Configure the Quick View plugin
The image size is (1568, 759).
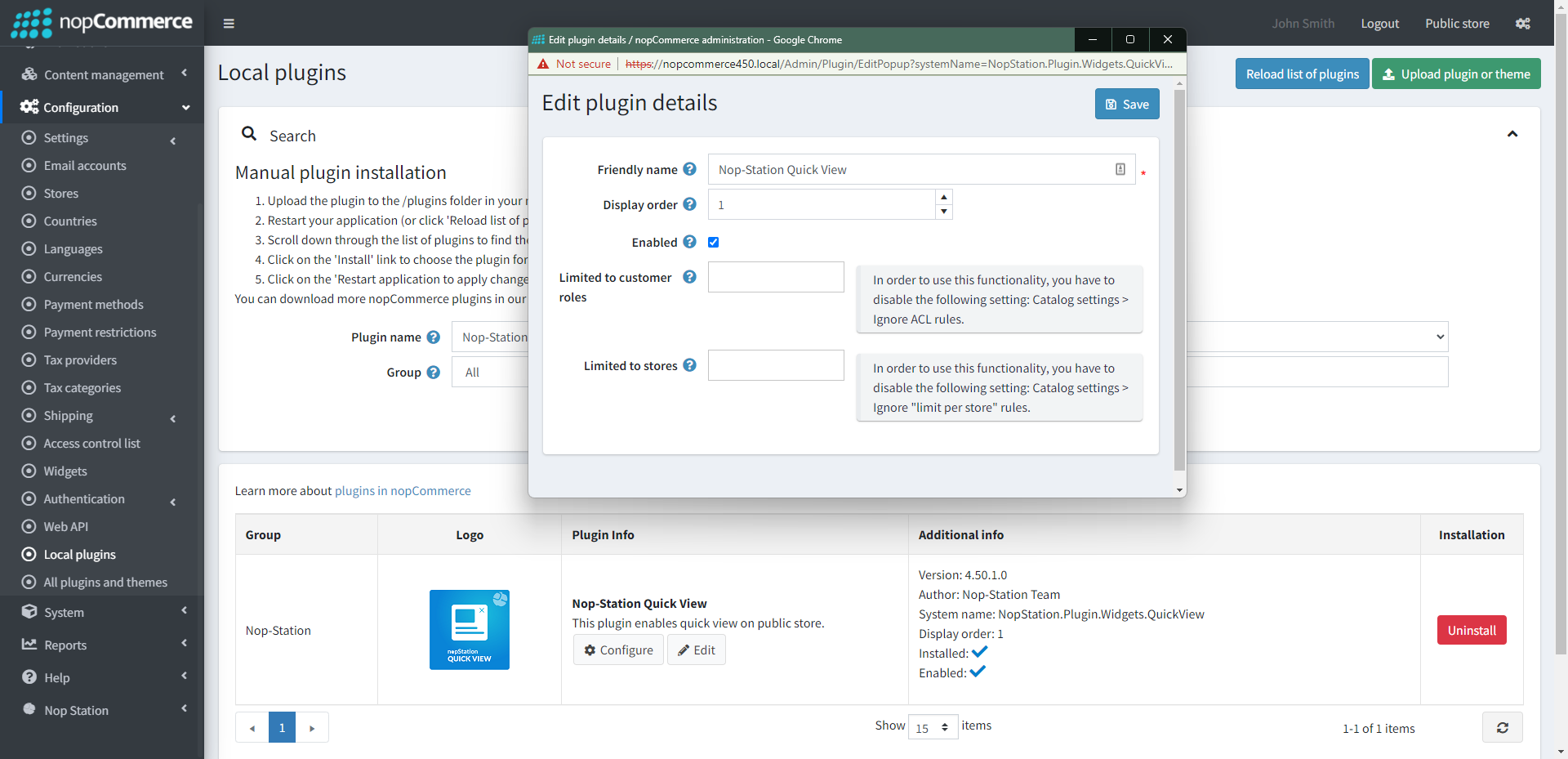point(618,650)
